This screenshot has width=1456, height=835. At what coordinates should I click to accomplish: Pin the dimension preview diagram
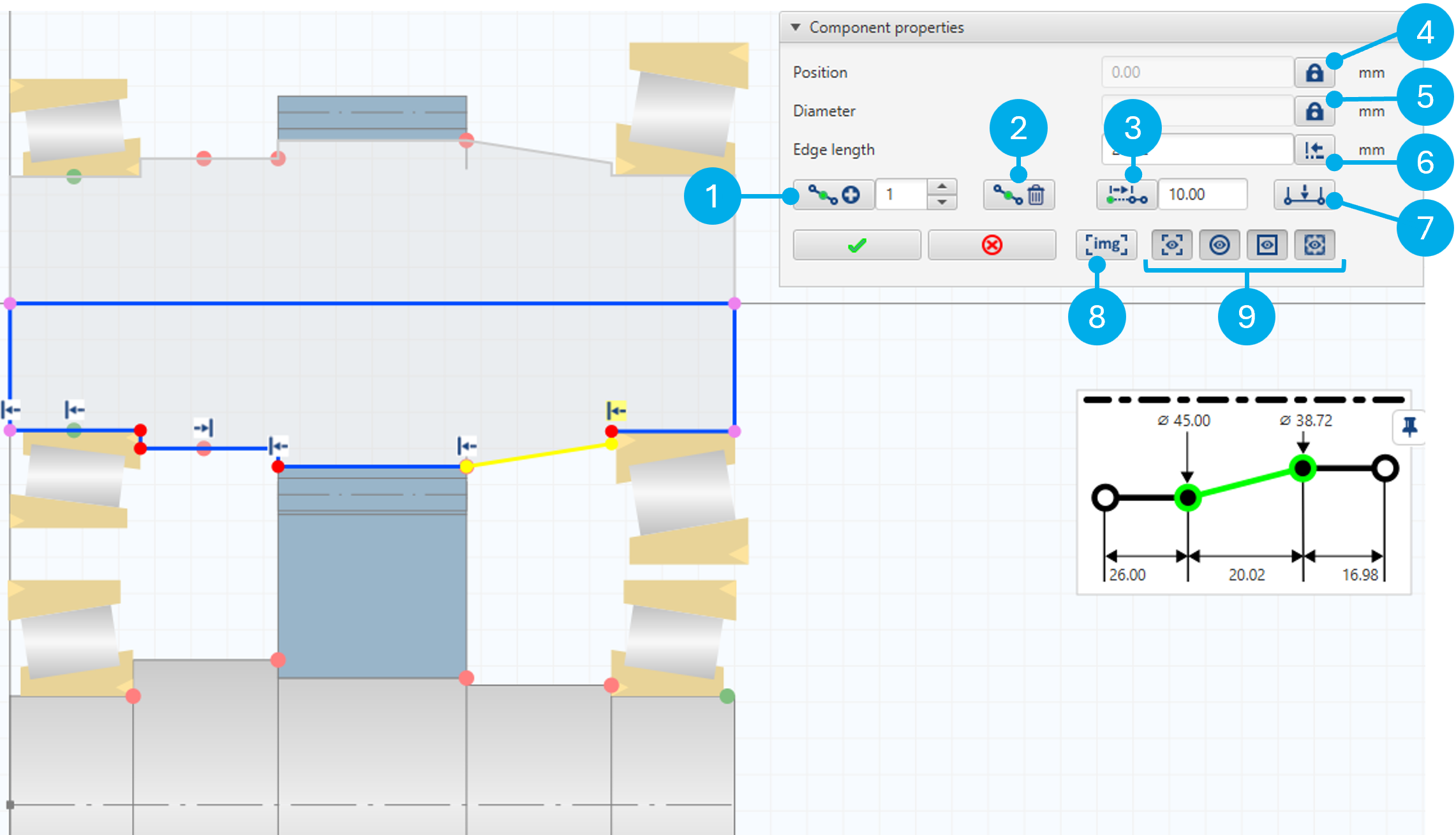(1409, 426)
